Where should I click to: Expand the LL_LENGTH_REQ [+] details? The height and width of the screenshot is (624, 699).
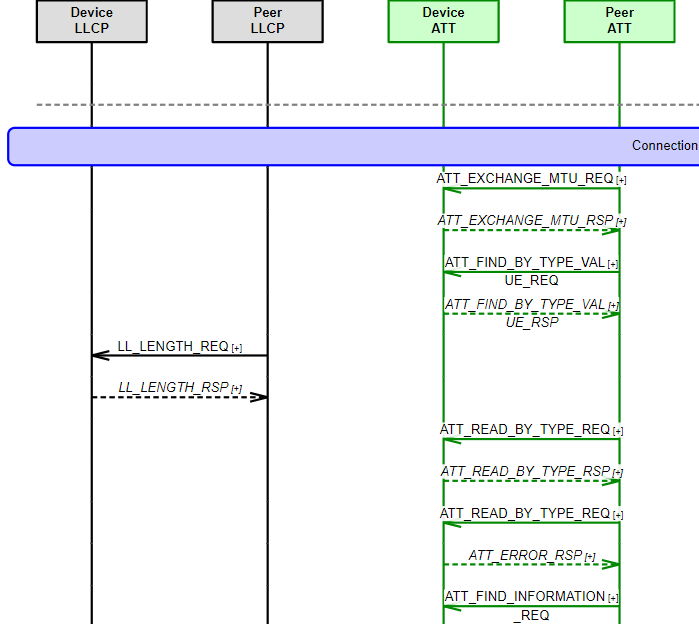[237, 348]
